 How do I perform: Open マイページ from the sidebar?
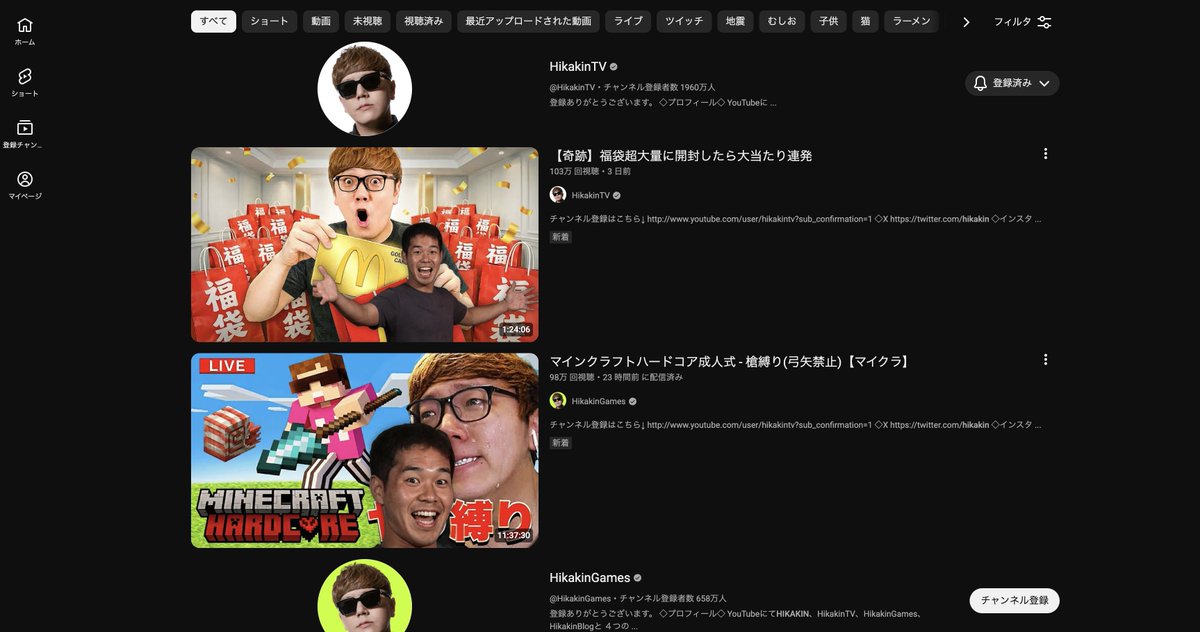24,184
